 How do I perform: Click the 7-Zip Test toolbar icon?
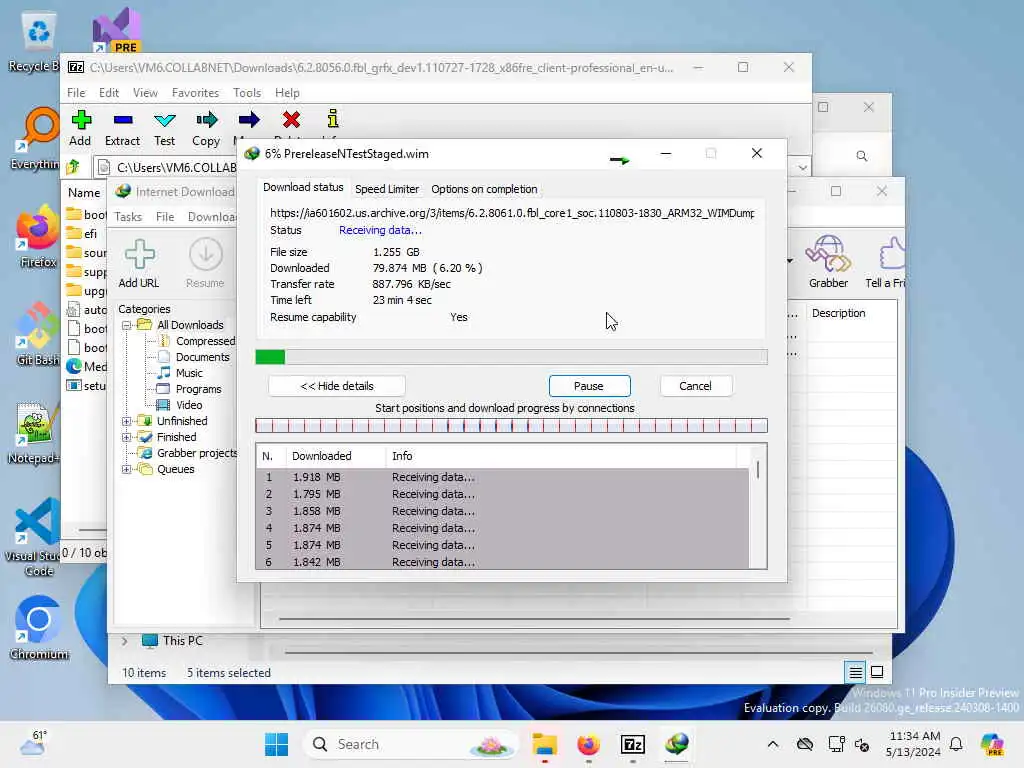[165, 120]
